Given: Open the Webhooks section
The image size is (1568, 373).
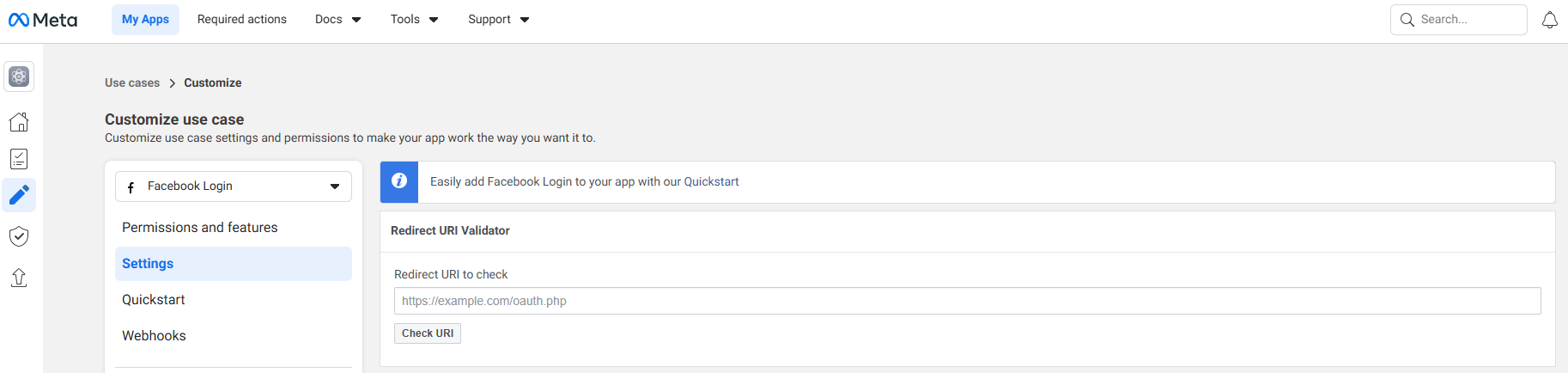Looking at the screenshot, I should [x=234, y=336].
